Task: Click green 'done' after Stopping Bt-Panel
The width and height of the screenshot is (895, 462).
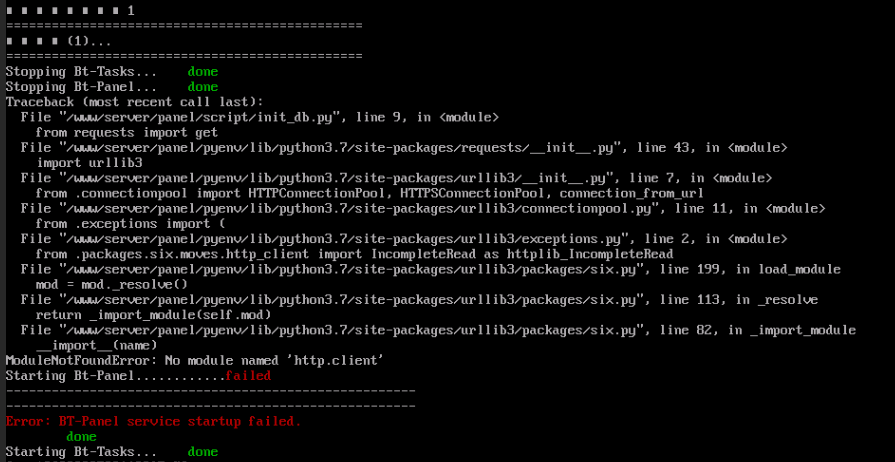Action: coord(203,87)
